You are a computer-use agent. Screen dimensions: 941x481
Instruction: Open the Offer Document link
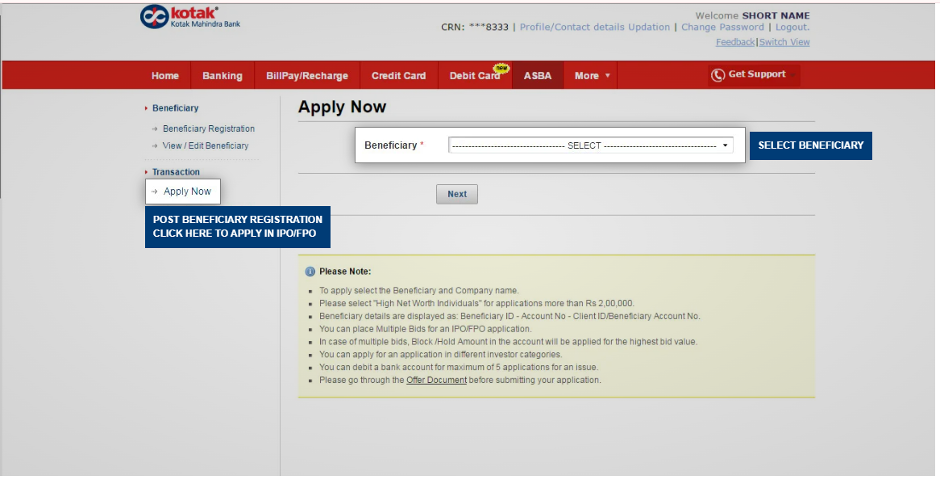click(x=436, y=380)
